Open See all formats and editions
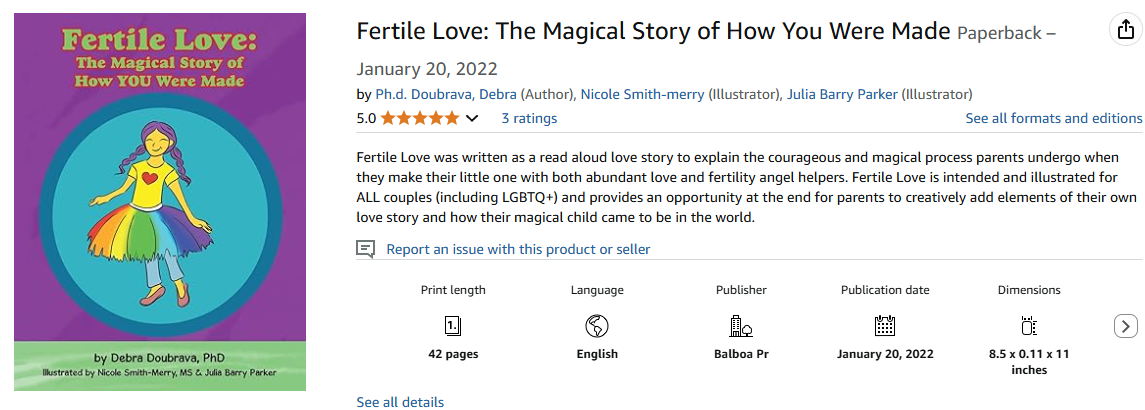 tap(1053, 118)
